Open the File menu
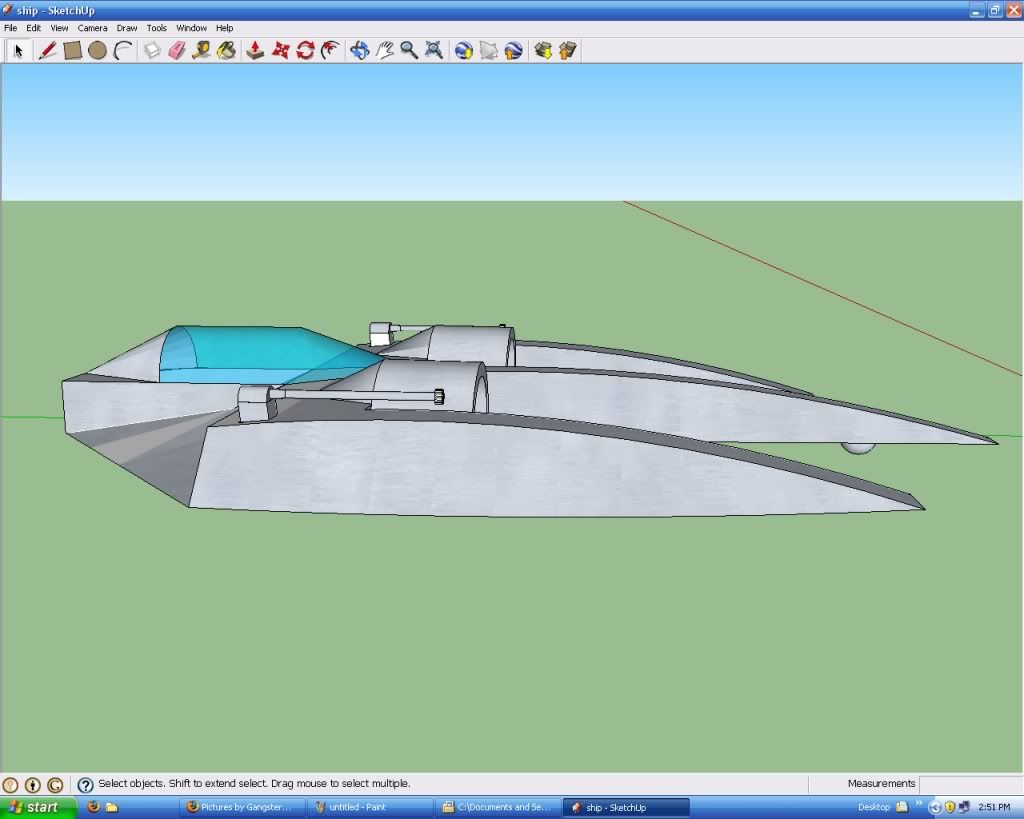 pos(10,28)
